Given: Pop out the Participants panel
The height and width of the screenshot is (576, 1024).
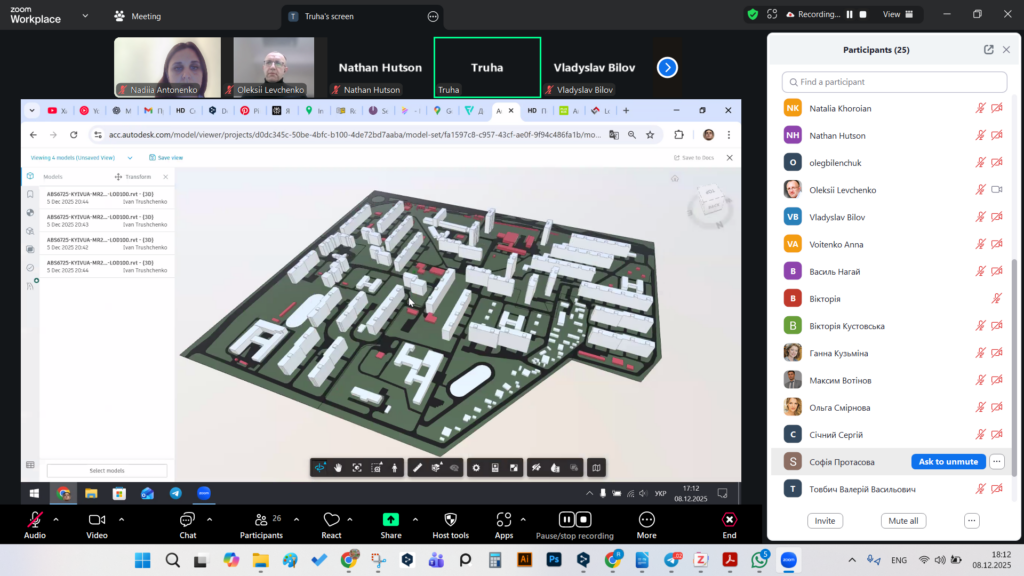Looking at the screenshot, I should [989, 49].
